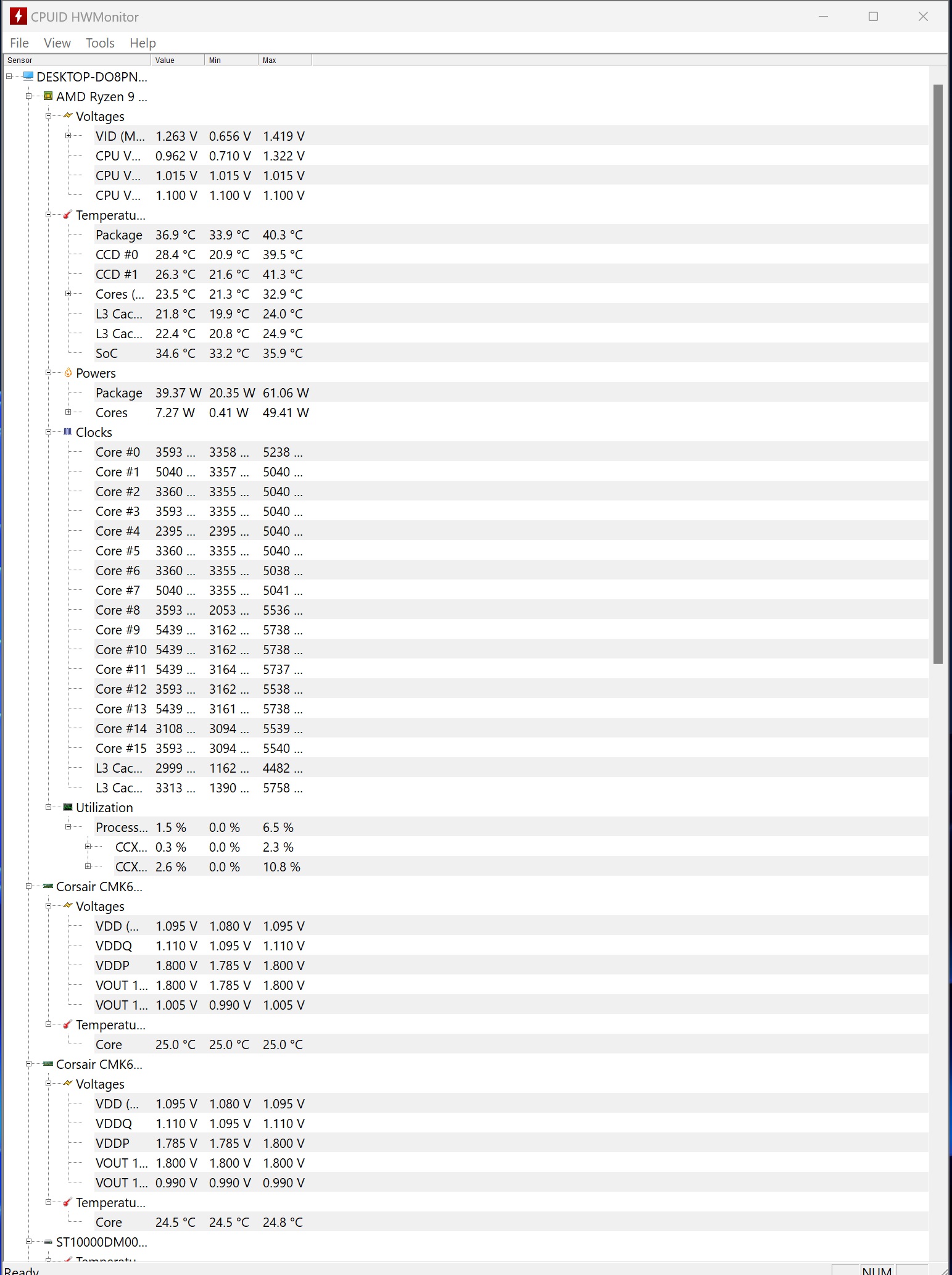Click the vertical scrollbar thumb
The width and height of the screenshot is (952, 1275).
[x=938, y=374]
